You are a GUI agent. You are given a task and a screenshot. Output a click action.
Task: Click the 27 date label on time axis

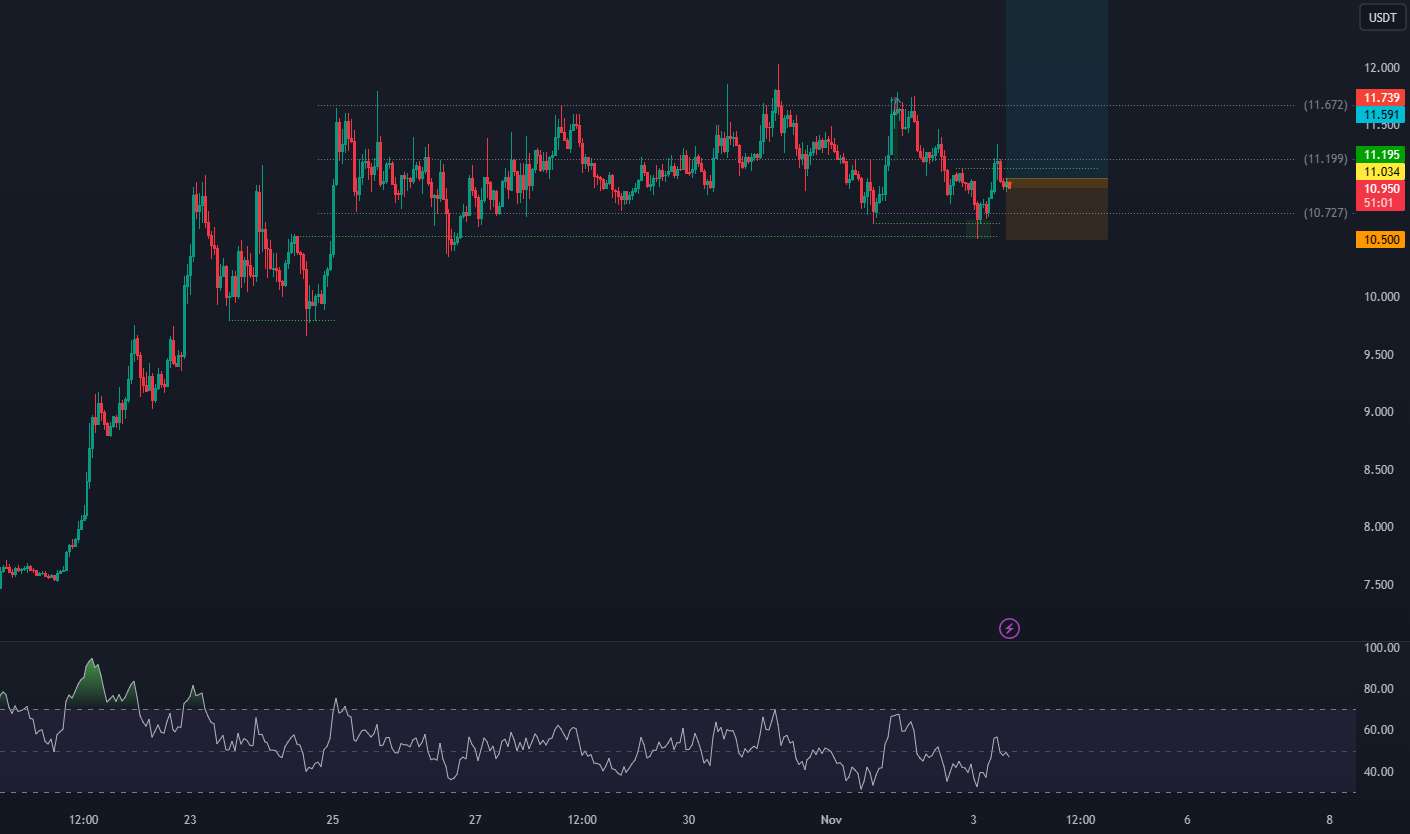[x=475, y=819]
